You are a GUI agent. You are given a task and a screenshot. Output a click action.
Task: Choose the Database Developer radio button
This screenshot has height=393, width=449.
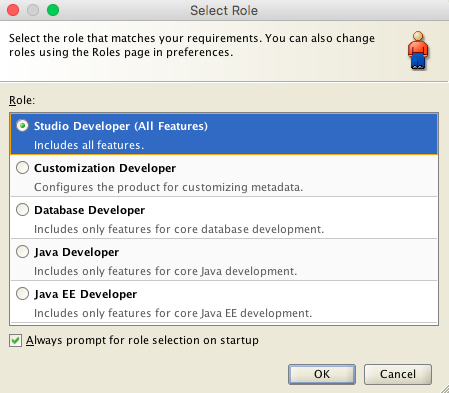(x=22, y=210)
